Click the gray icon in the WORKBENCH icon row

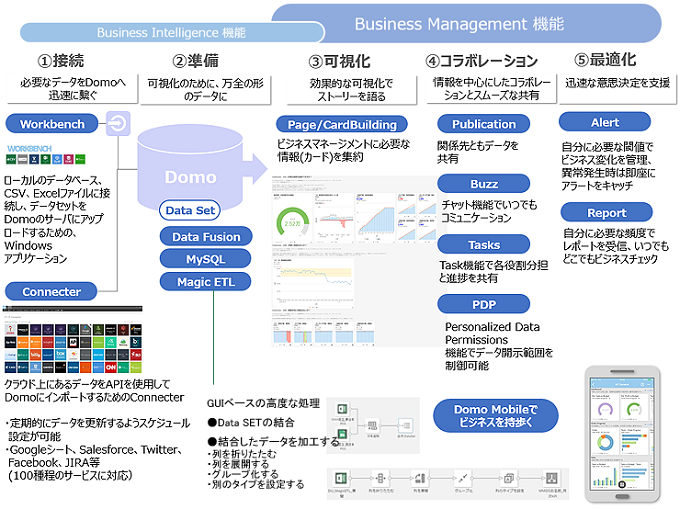[23, 159]
